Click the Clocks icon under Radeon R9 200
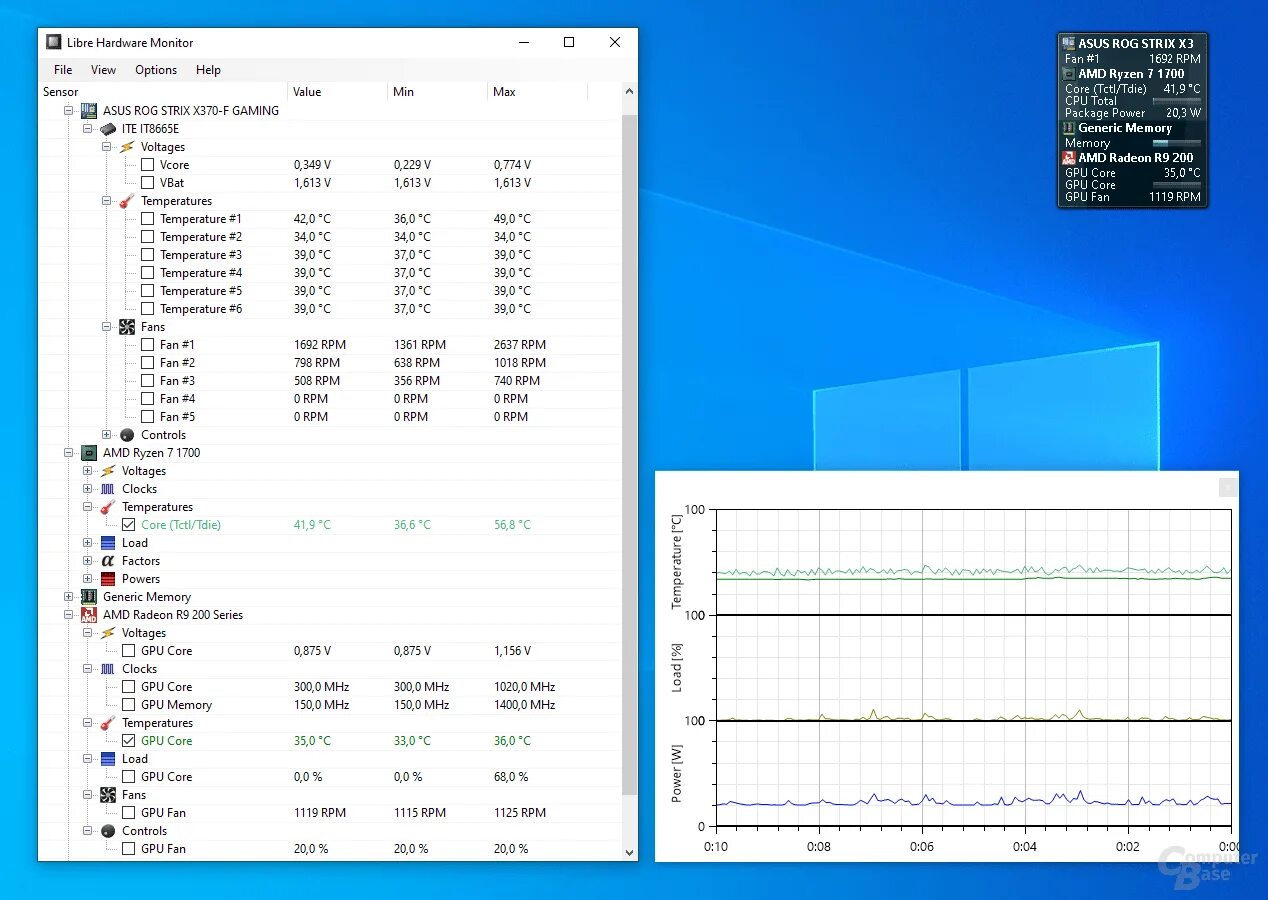1268x900 pixels. (x=108, y=669)
